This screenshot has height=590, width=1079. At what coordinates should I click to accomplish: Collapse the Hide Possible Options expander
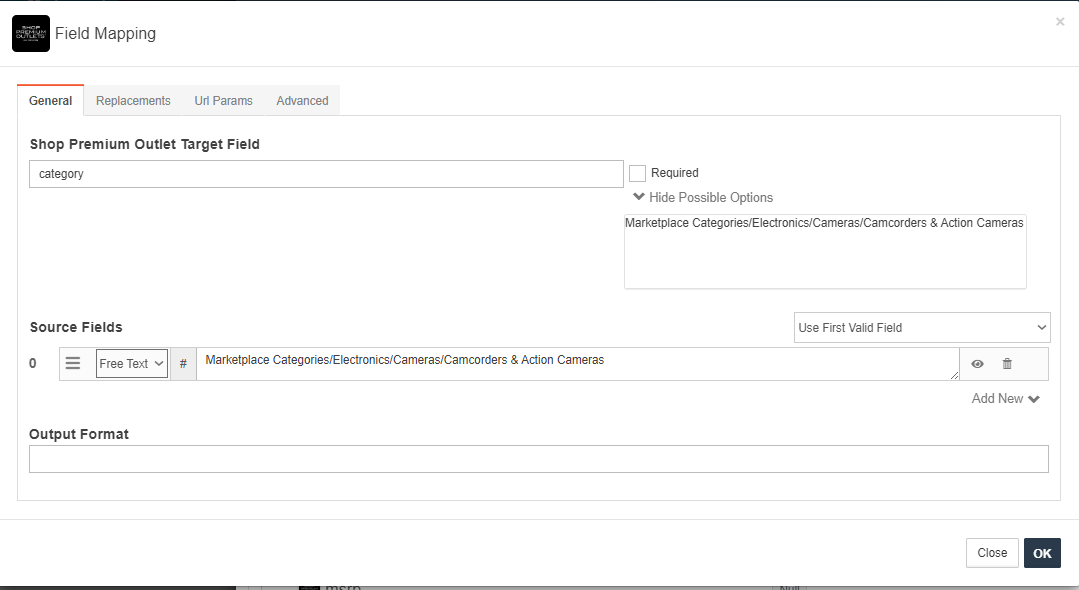pos(703,198)
